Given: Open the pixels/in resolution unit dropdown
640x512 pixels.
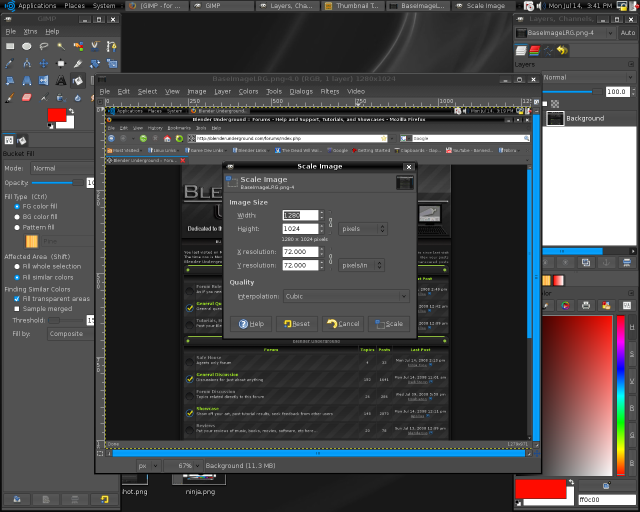Looking at the screenshot, I should tap(361, 265).
